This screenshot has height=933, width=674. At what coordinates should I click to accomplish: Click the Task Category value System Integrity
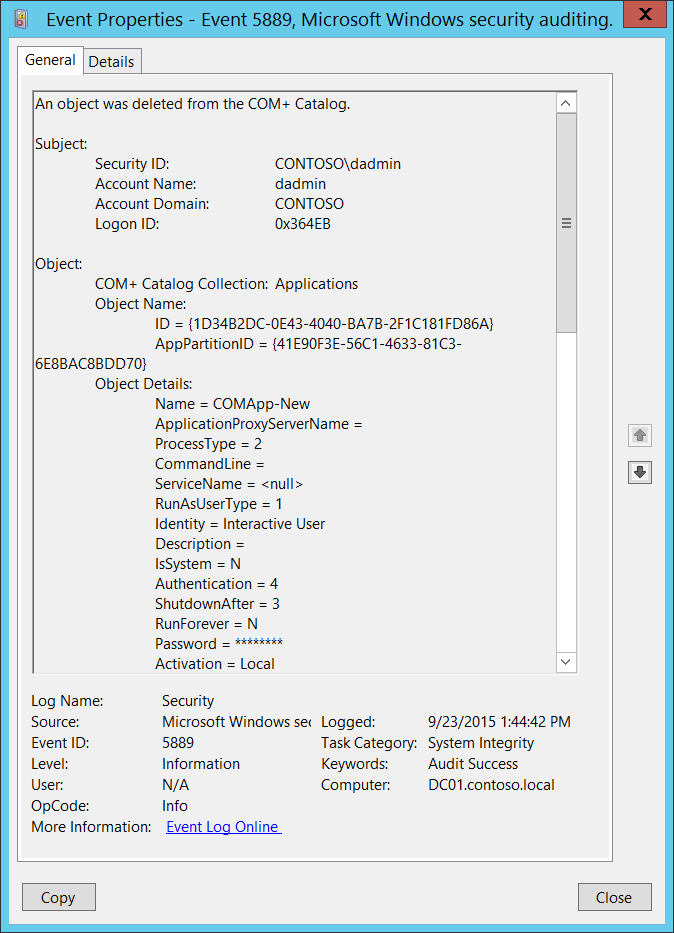click(x=481, y=743)
